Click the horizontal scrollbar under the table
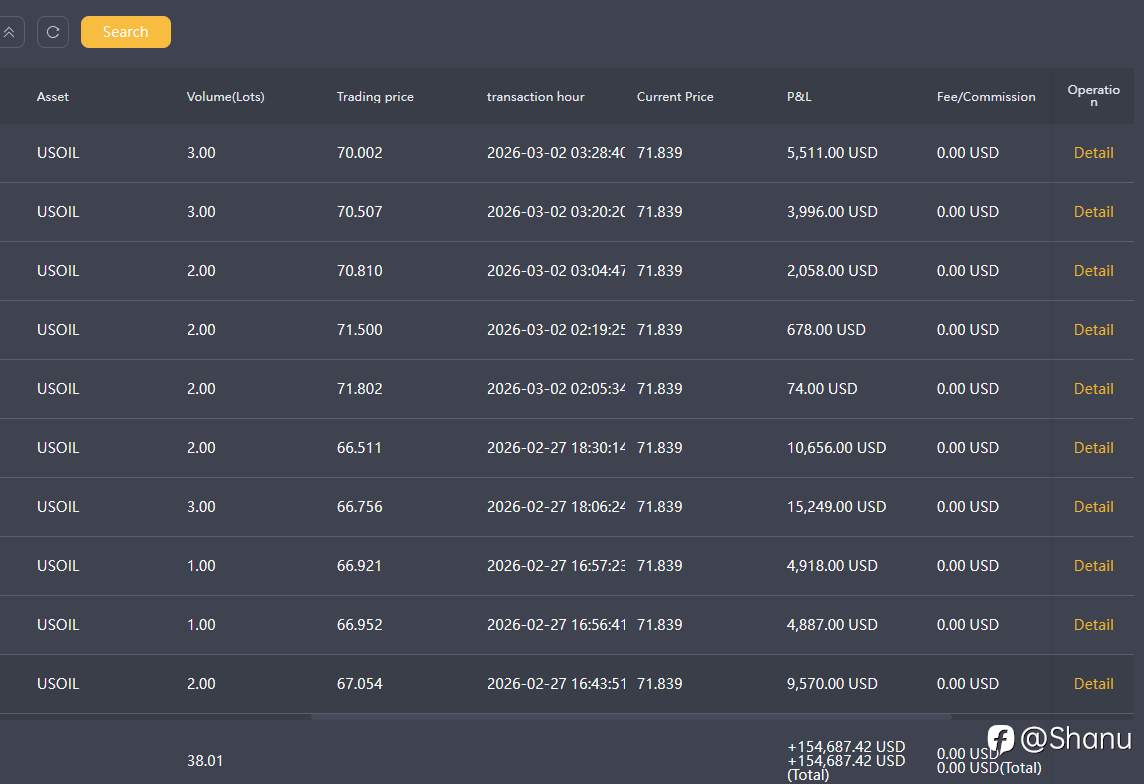Image resolution: width=1144 pixels, height=784 pixels. tap(630, 717)
